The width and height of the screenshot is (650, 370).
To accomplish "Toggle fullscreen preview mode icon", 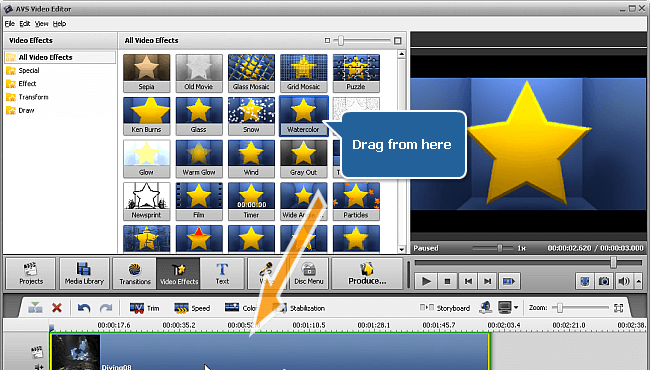I will click(x=585, y=281).
